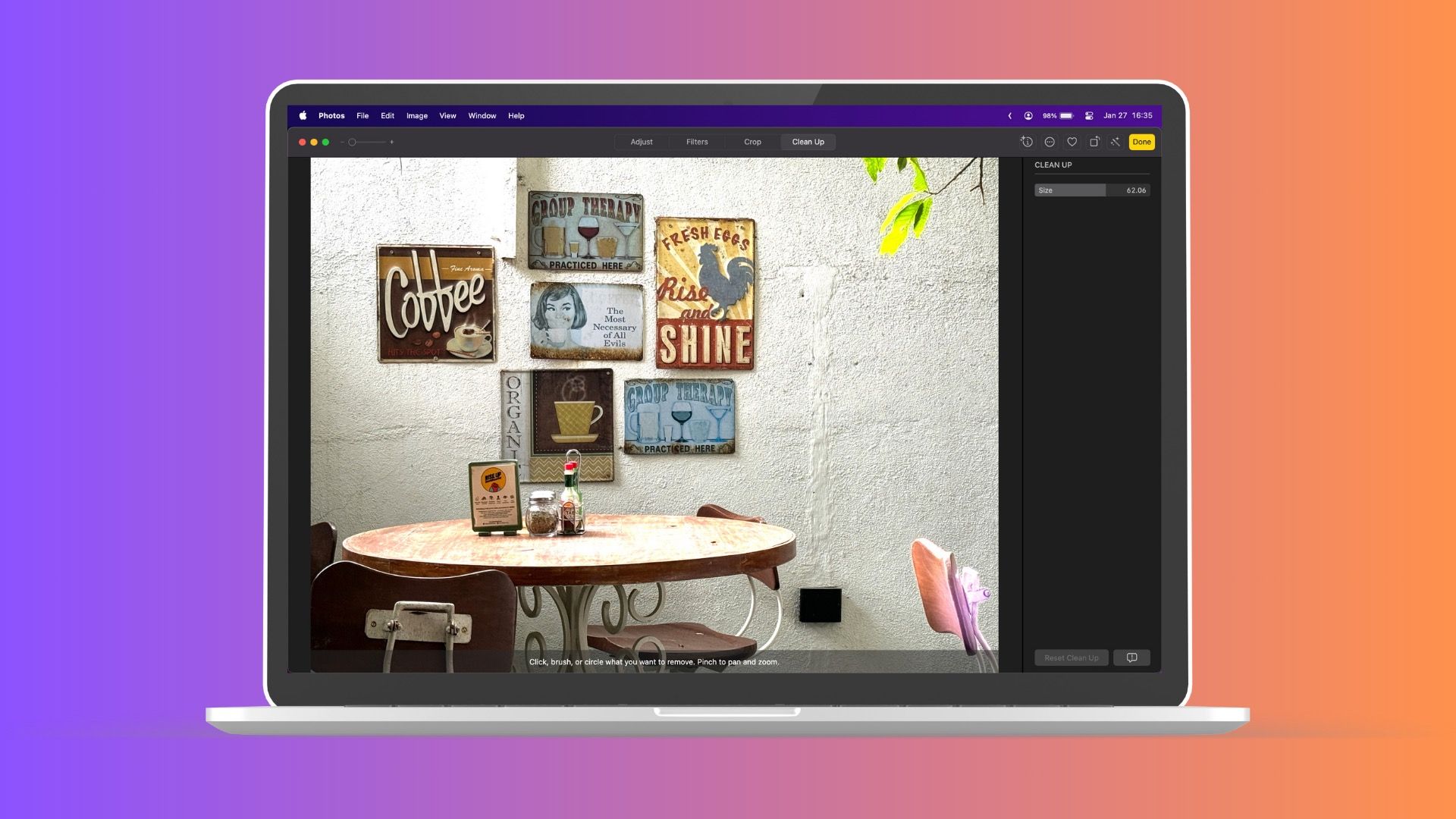
Task: Open the View menu
Action: pos(447,116)
